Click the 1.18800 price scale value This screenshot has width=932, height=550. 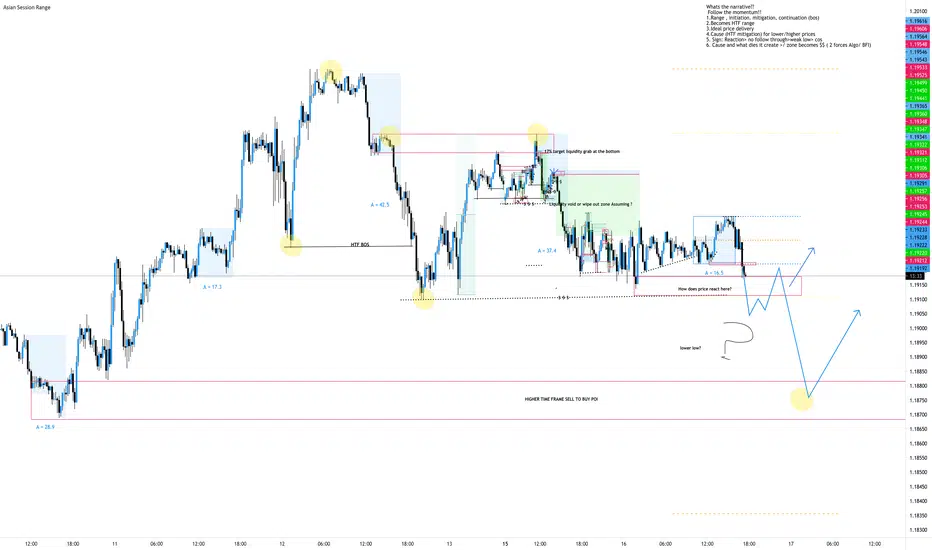click(920, 386)
